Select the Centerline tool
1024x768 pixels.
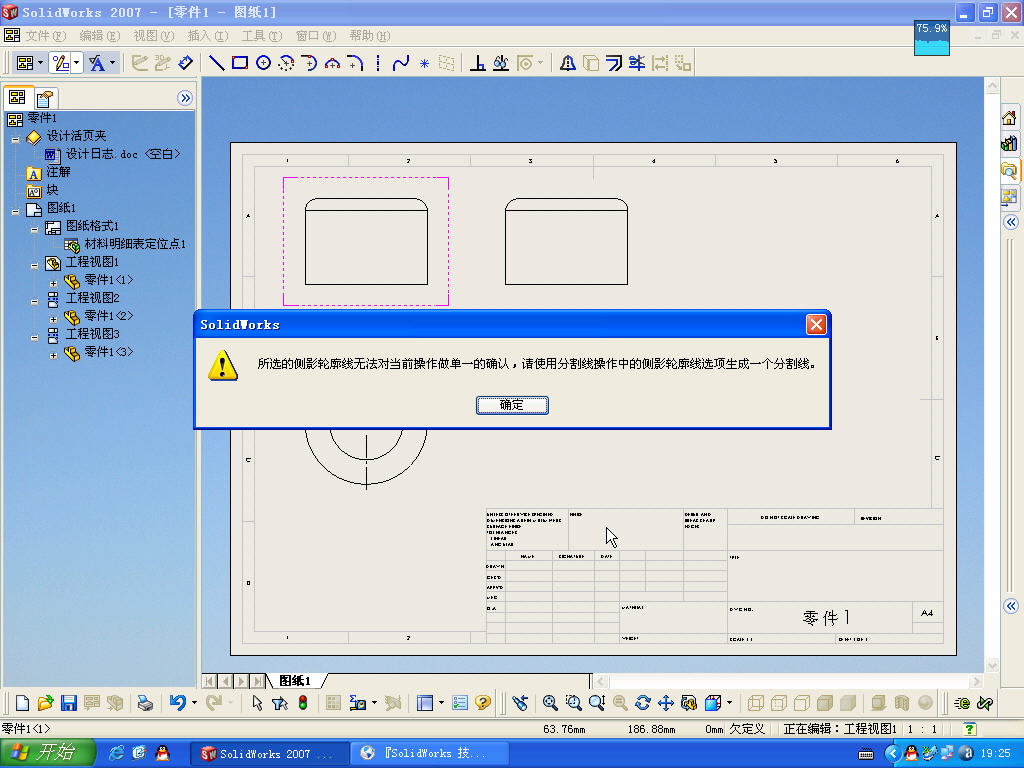(x=378, y=63)
